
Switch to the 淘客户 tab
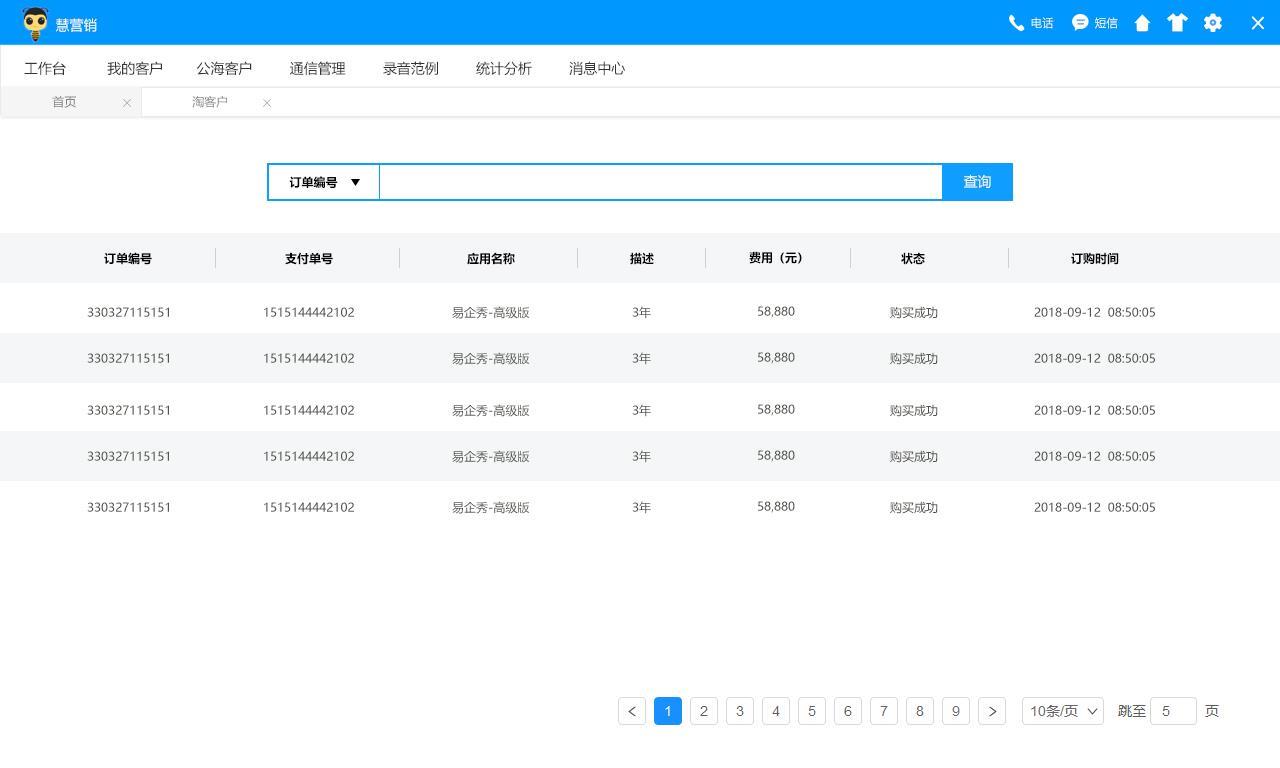pos(210,102)
